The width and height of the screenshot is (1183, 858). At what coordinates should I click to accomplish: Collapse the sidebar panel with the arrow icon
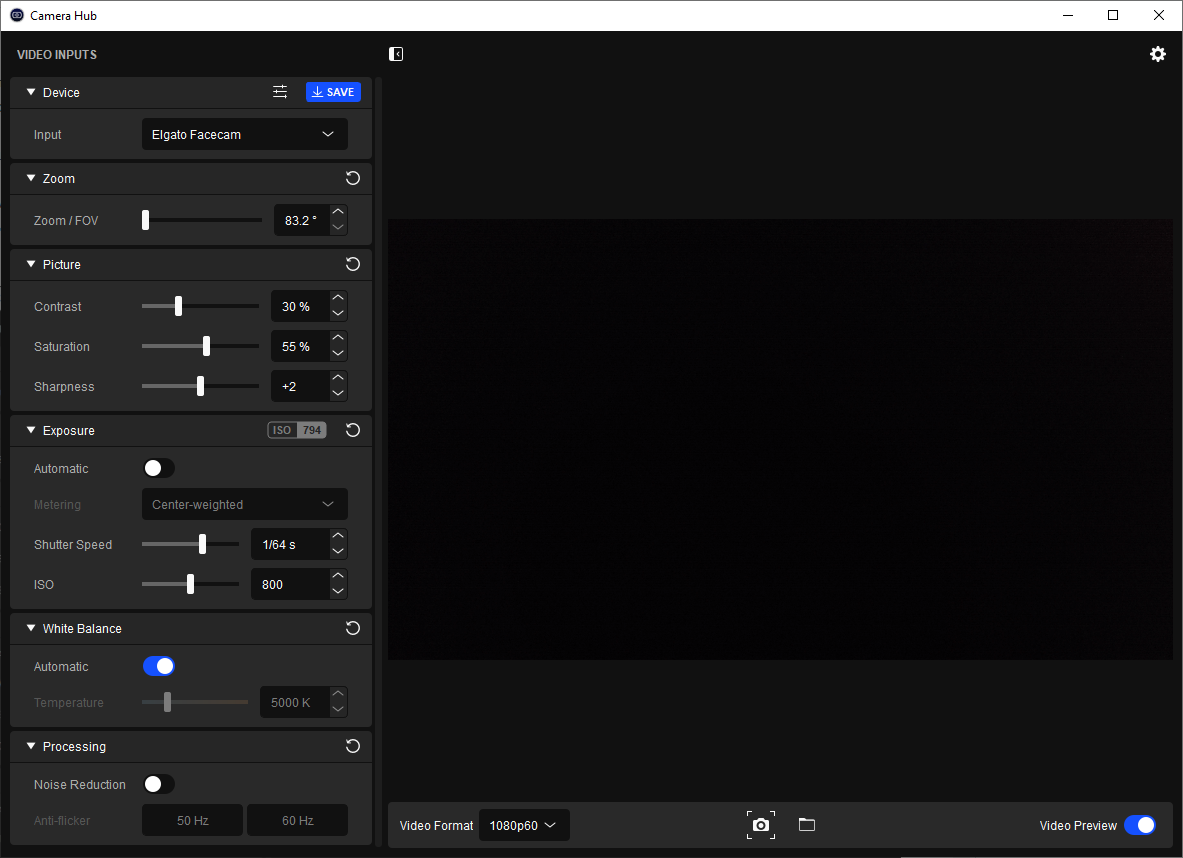pyautogui.click(x=396, y=54)
